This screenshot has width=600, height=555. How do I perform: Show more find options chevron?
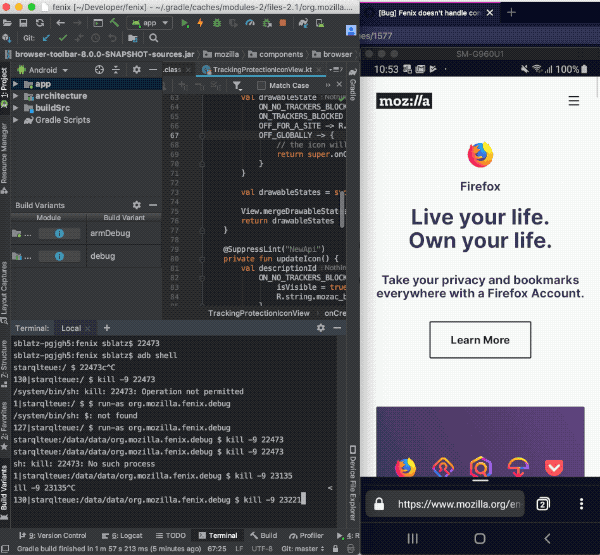pyautogui.click(x=328, y=85)
